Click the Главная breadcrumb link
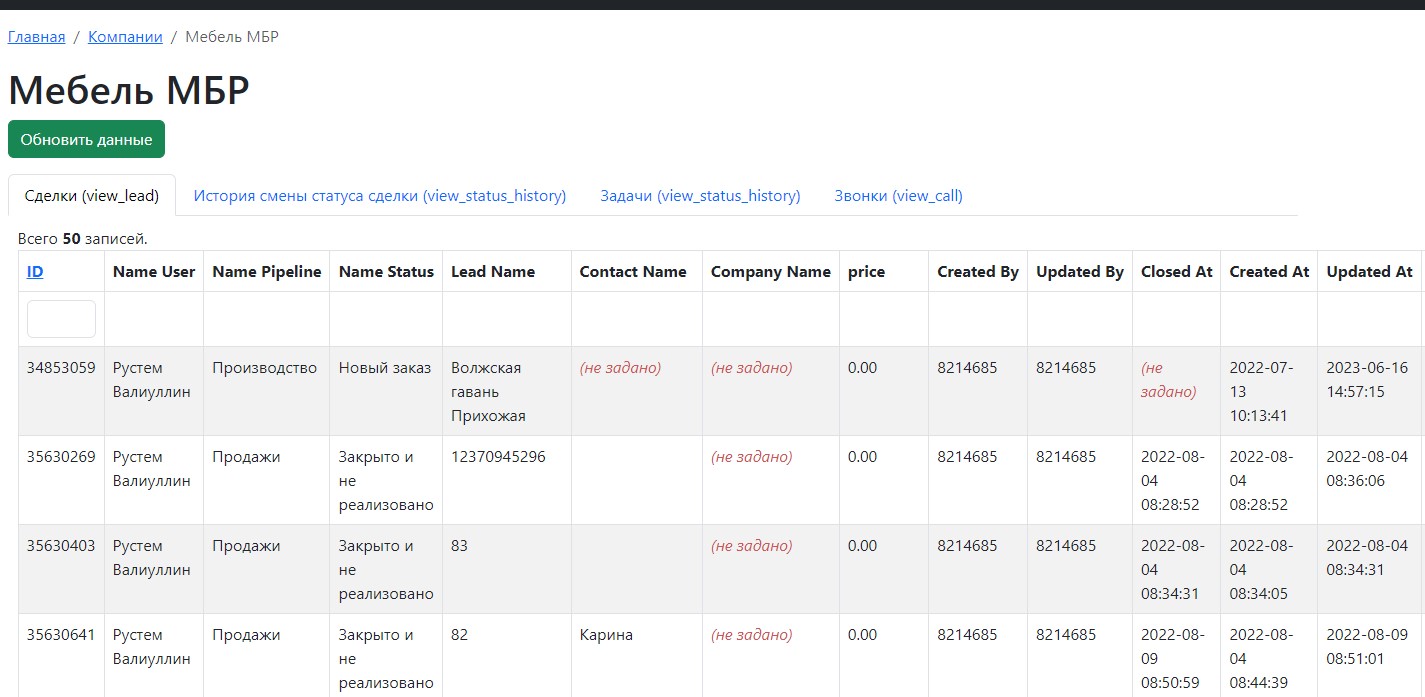Screen dimensions: 1425x697 point(36,37)
